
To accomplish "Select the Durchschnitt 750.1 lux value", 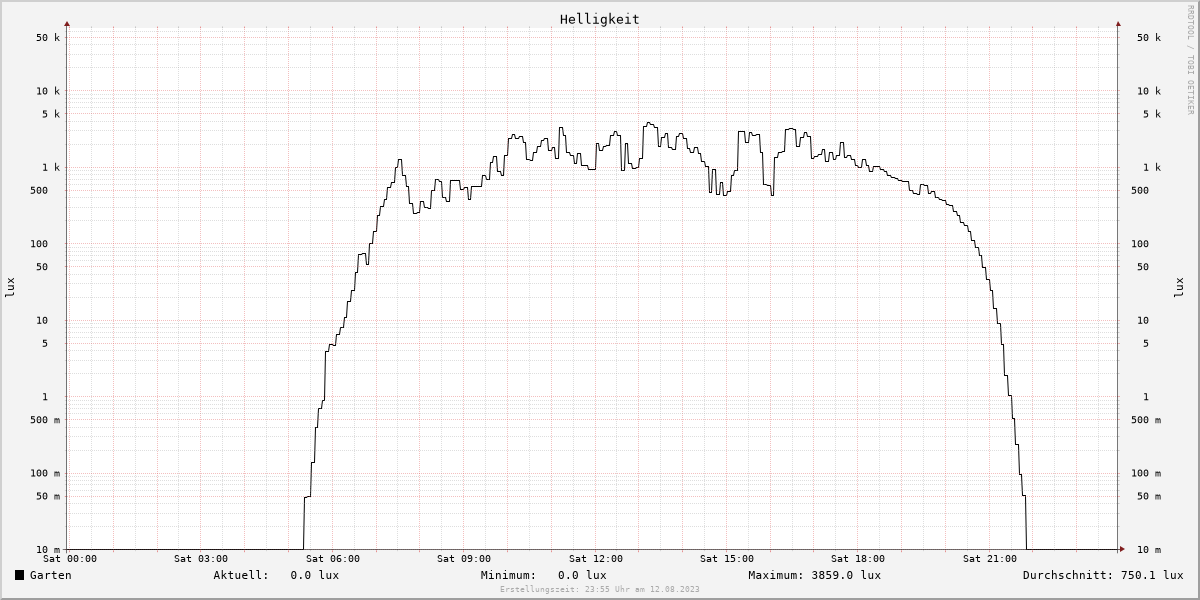I will point(1152,575).
